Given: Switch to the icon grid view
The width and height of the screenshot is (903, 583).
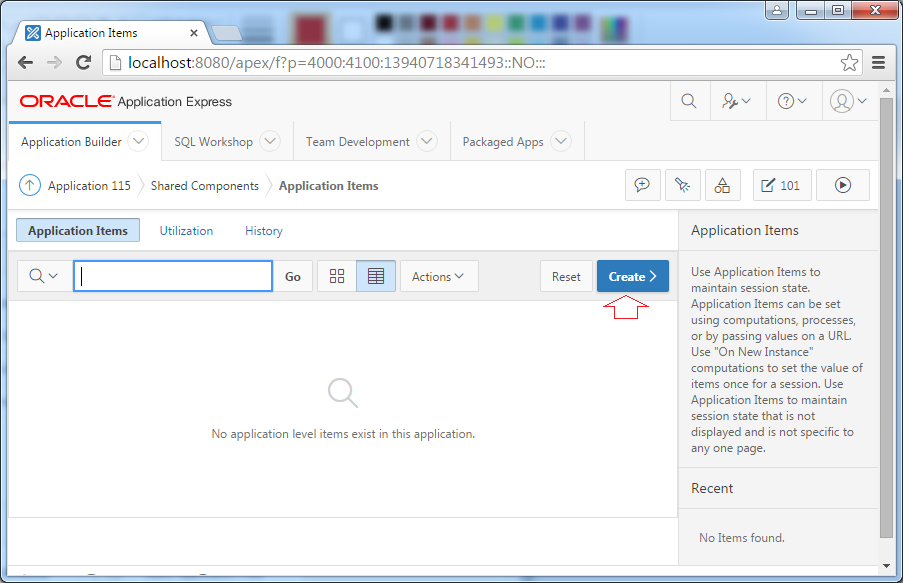Looking at the screenshot, I should [337, 276].
